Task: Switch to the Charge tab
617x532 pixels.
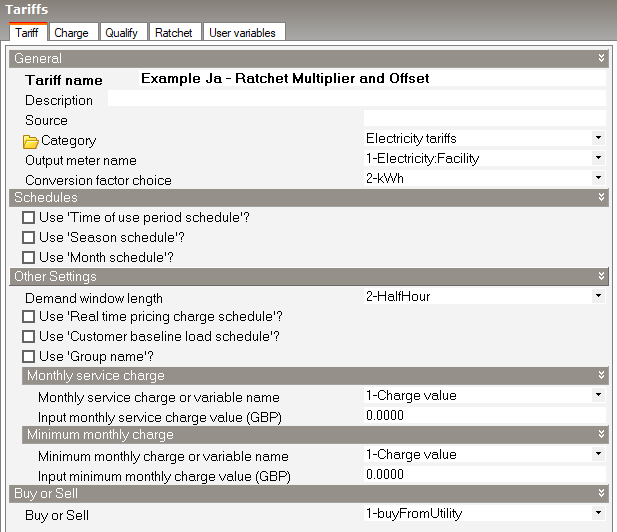Action: [71, 33]
